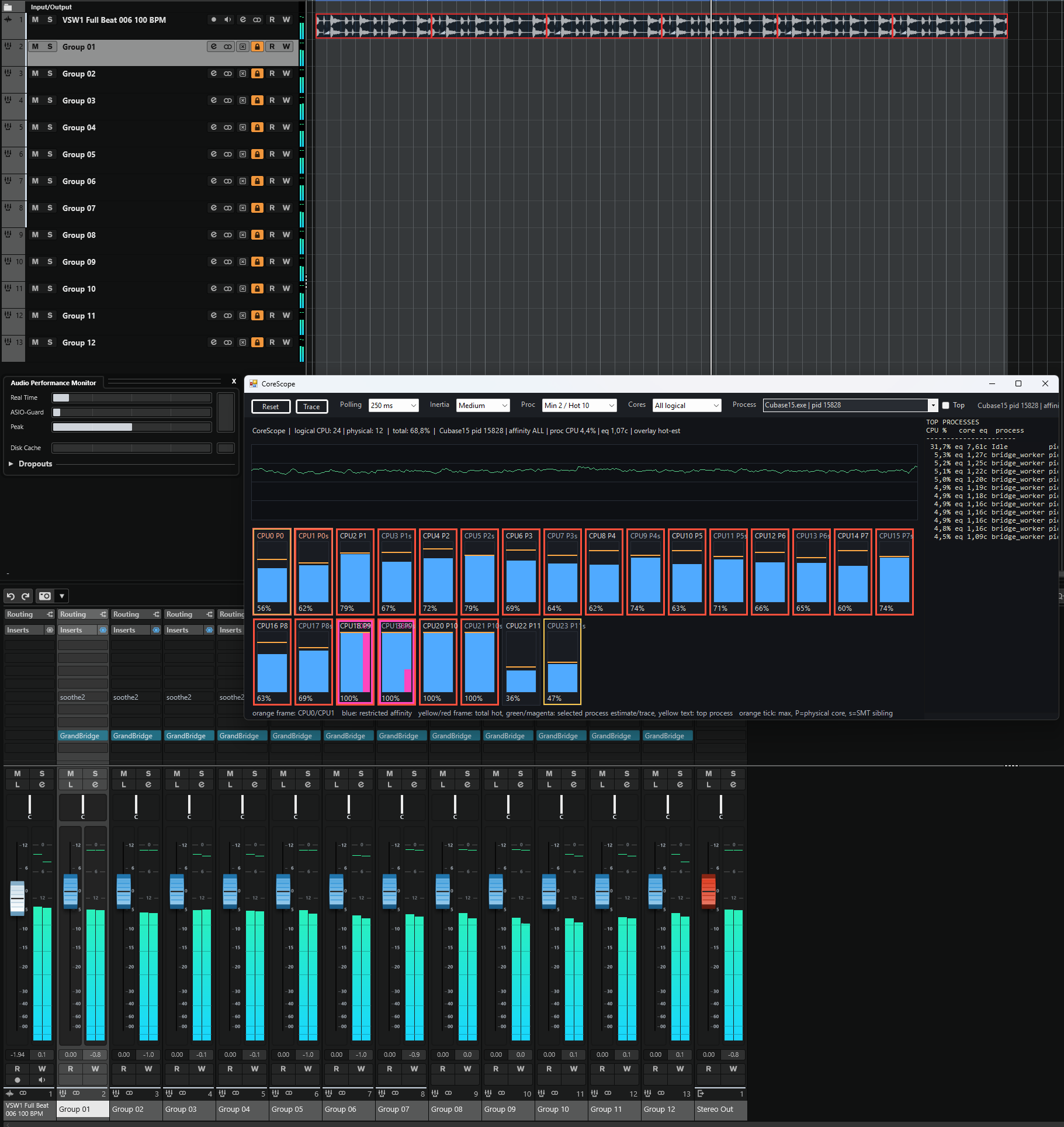The image size is (1064, 1127).
Task: Toggle monitor speaker on VSW1 Full Beat track
Action: coord(228,20)
